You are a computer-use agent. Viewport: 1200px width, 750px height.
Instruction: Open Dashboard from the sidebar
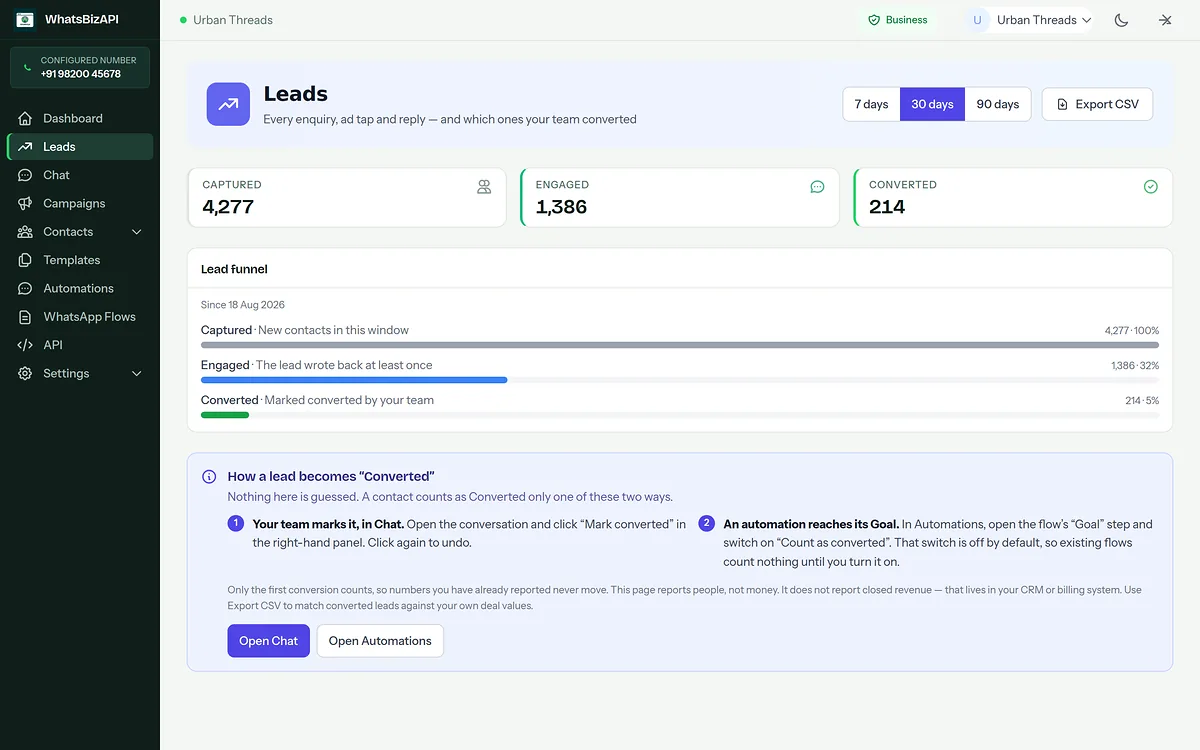(x=80, y=118)
